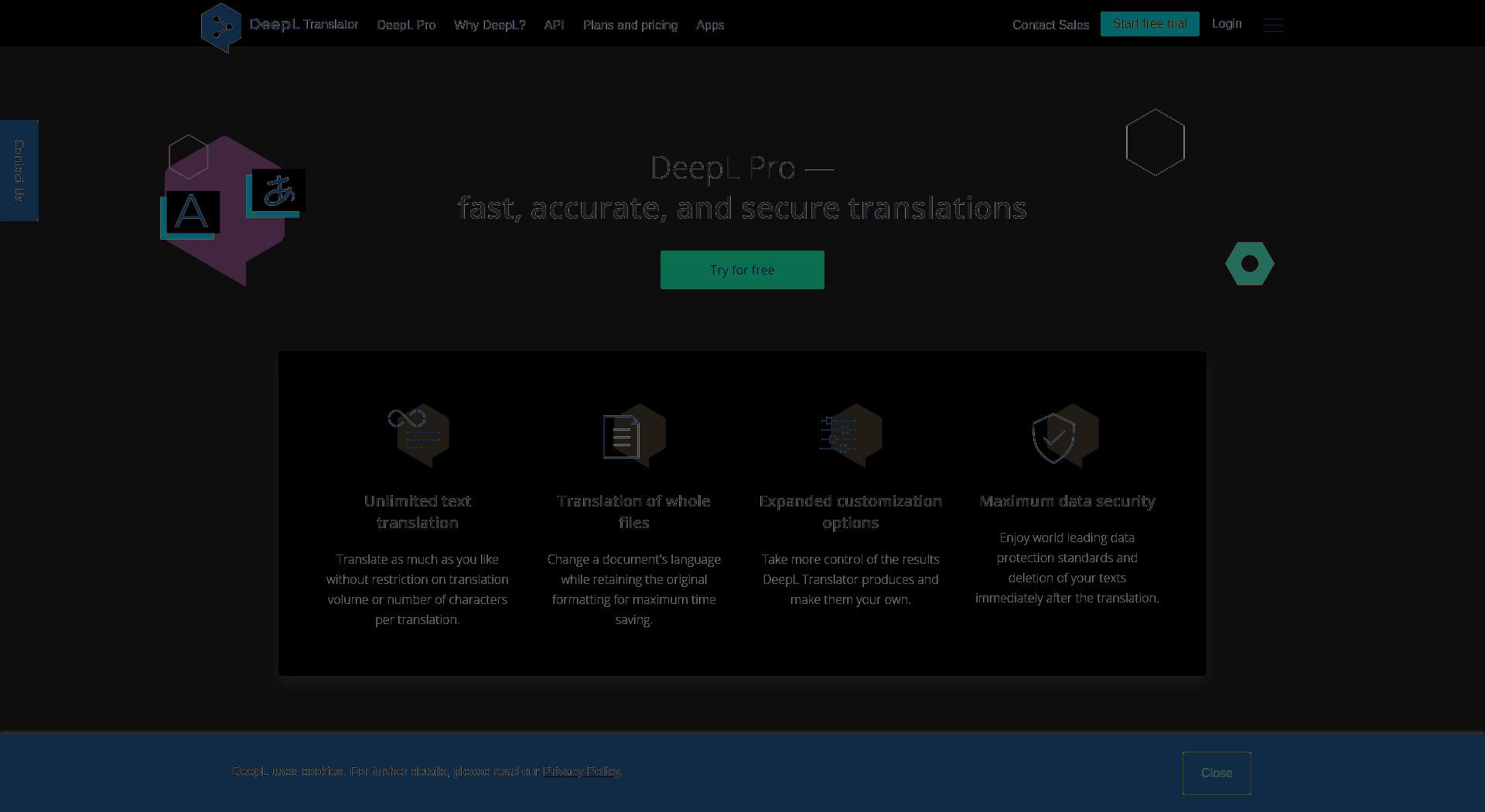
Task: Click the Start free trial button
Action: [x=1149, y=24]
